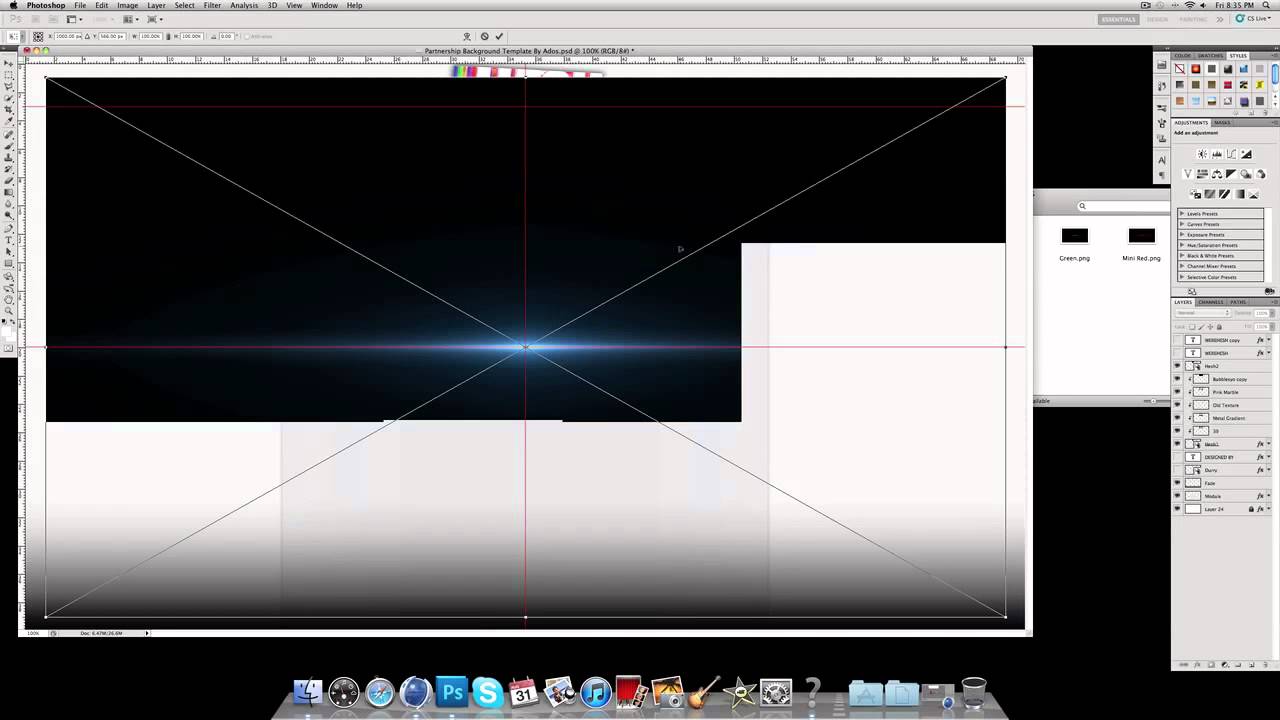Screen dimensions: 1280x720
Task: Hide the Layer 24 layer
Action: coord(1177,509)
